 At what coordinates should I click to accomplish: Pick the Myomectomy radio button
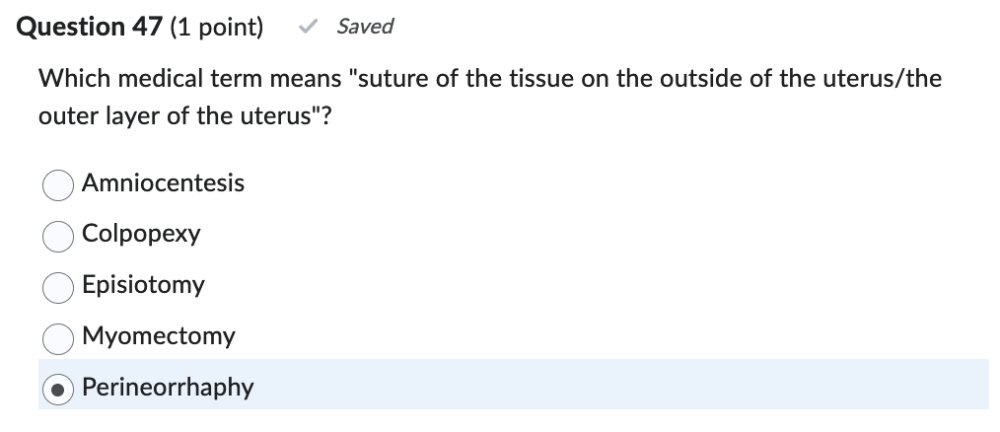pos(58,337)
